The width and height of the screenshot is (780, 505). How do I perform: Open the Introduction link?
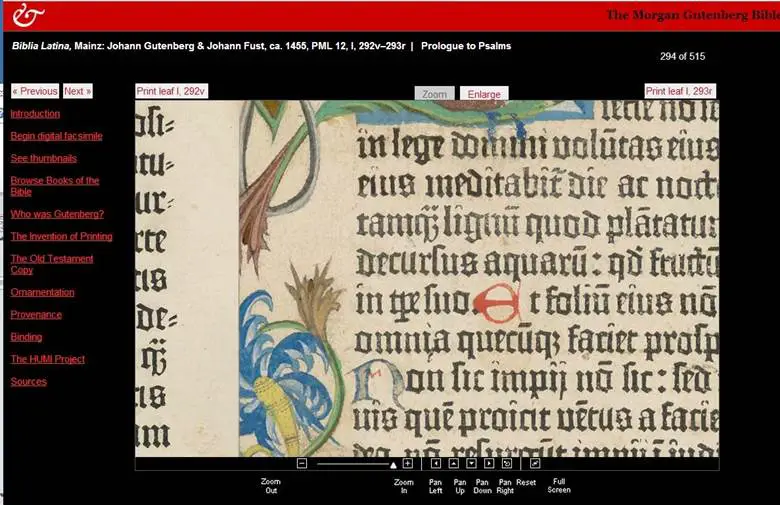[x=35, y=113]
